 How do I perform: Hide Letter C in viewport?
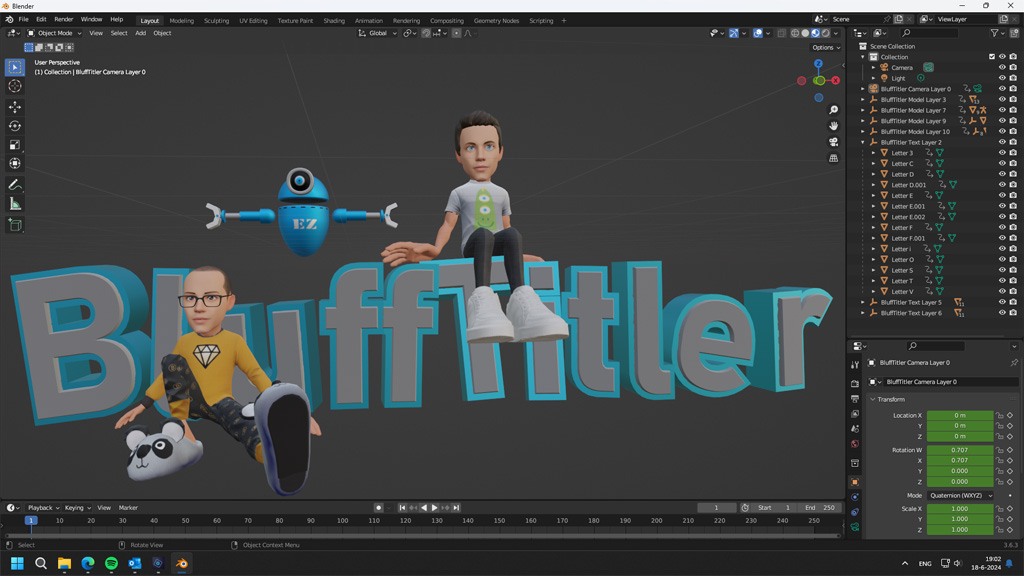pyautogui.click(x=1002, y=163)
